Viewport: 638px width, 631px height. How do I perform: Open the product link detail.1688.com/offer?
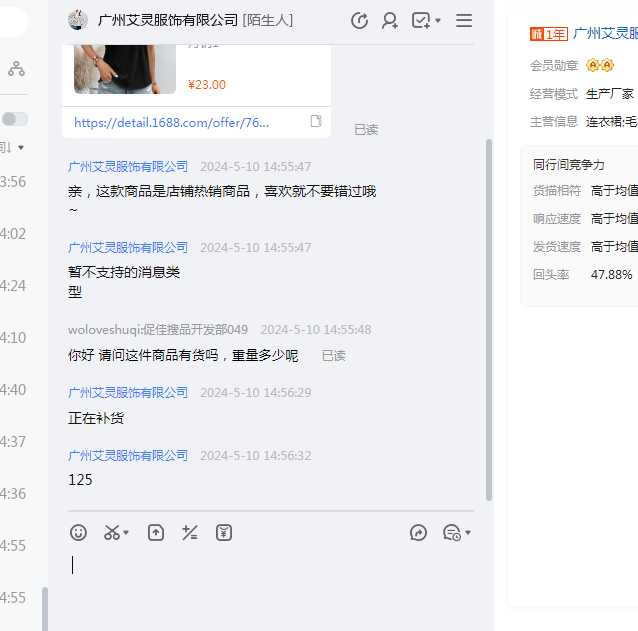tap(171, 122)
